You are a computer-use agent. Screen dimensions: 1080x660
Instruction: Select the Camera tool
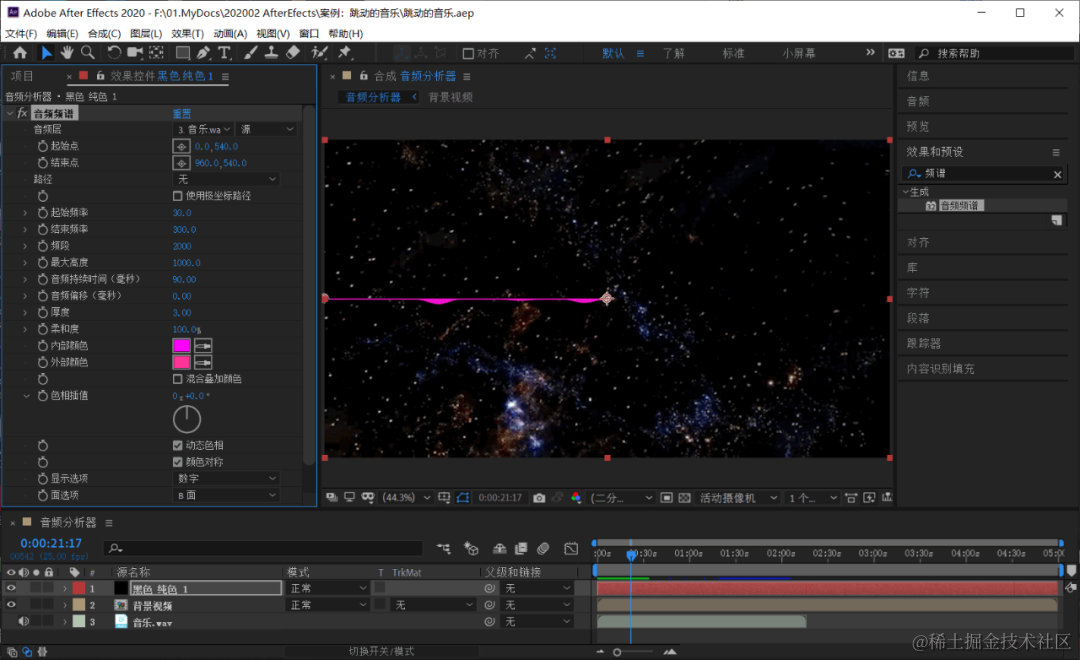tap(135, 52)
